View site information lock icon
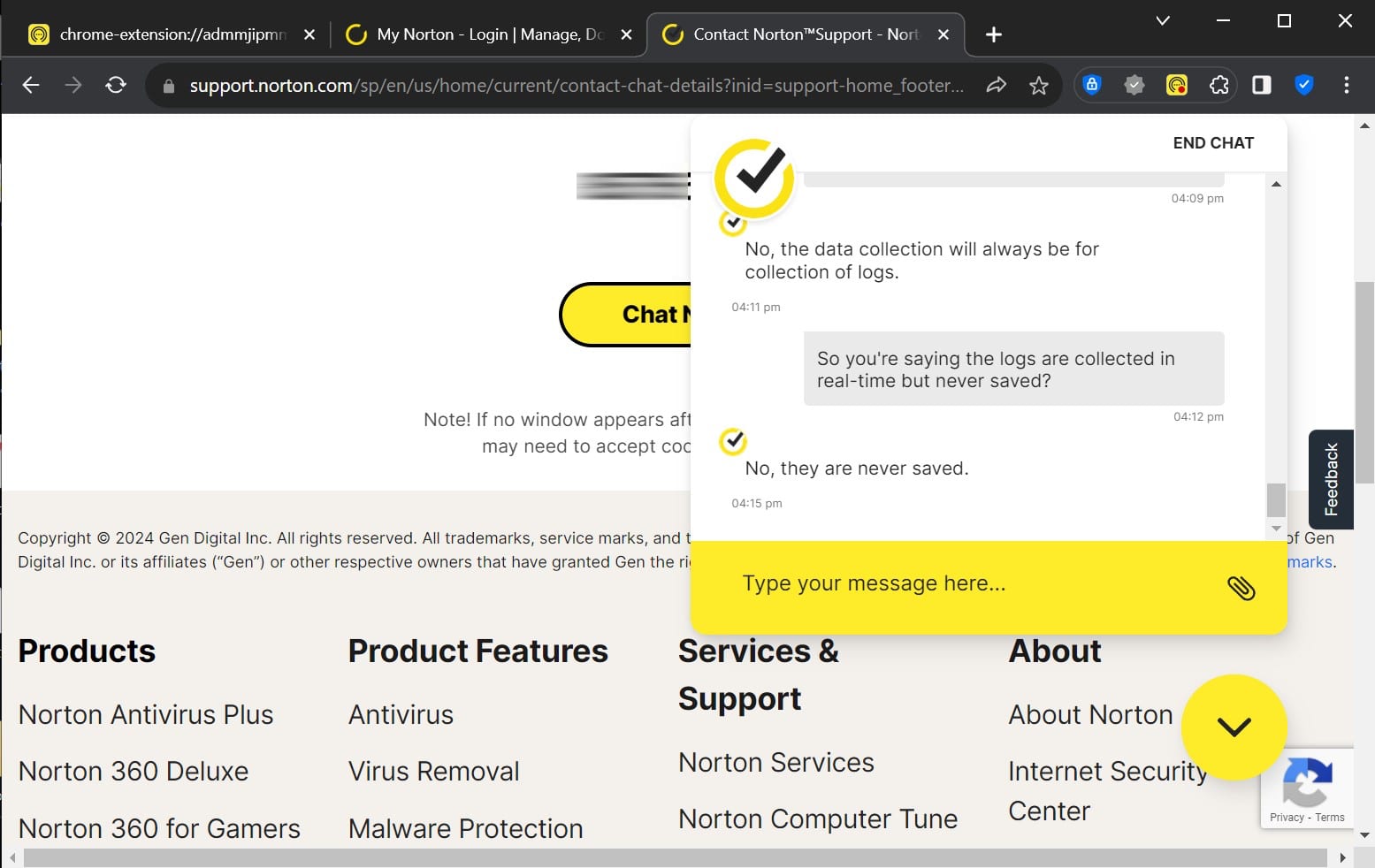Image resolution: width=1375 pixels, height=868 pixels. click(169, 86)
